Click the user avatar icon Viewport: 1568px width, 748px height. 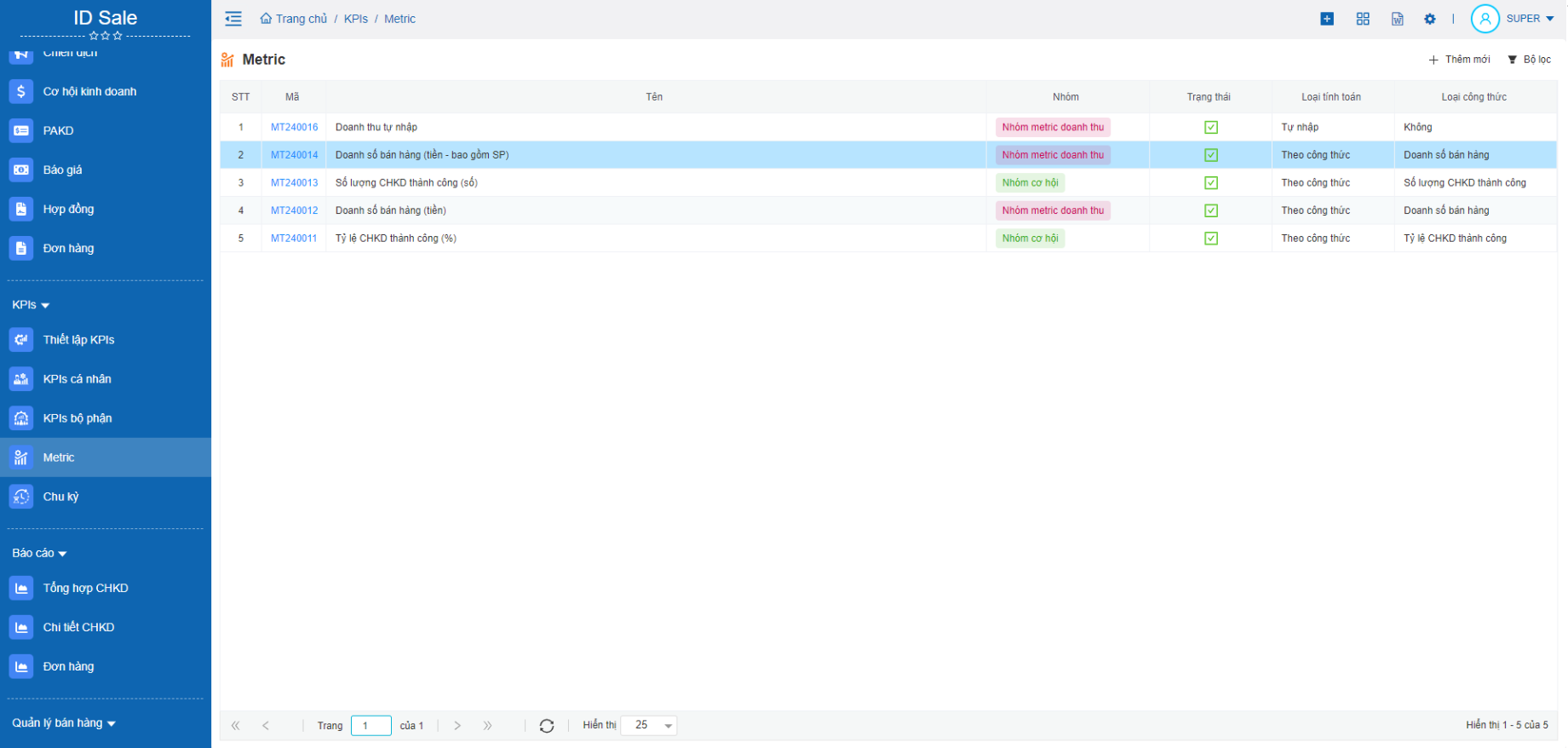pyautogui.click(x=1485, y=19)
